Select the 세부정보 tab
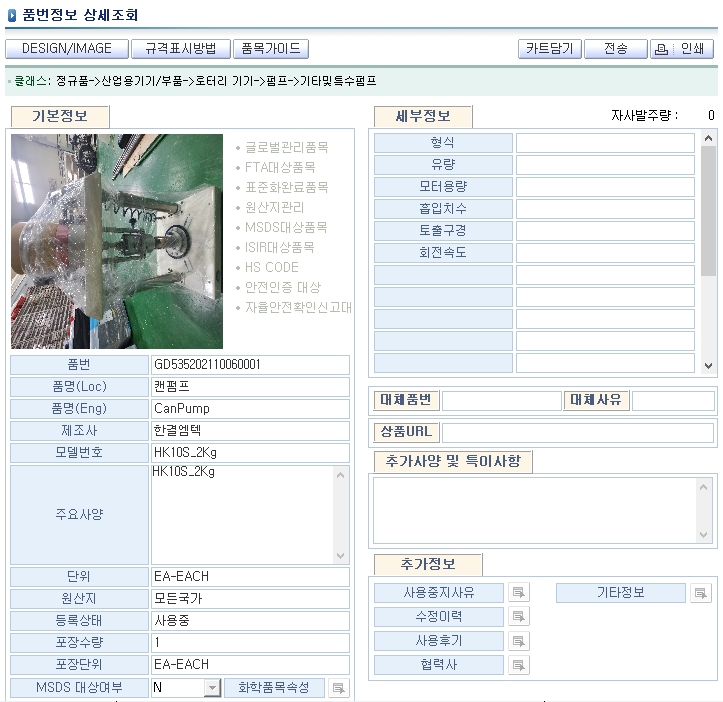Image resolution: width=723 pixels, height=702 pixels. [x=423, y=116]
